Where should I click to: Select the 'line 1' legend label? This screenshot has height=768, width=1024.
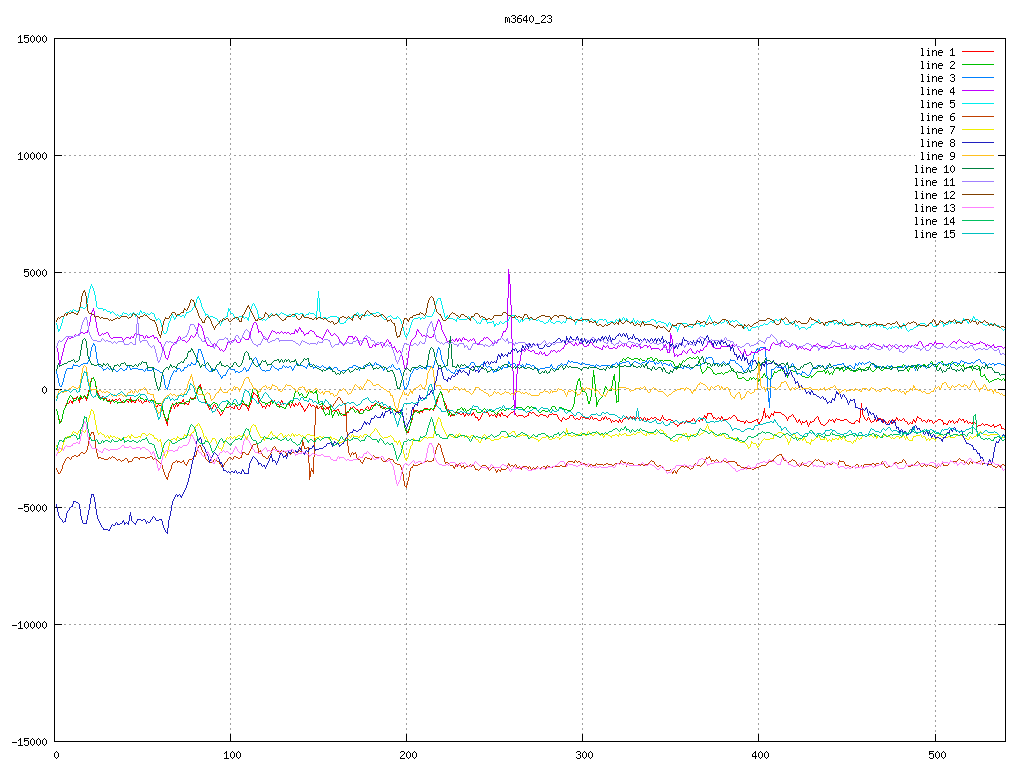coord(937,52)
